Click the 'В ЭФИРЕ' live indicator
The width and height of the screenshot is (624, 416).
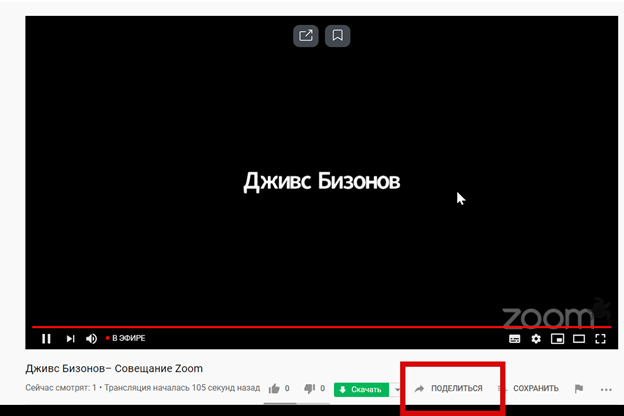128,339
